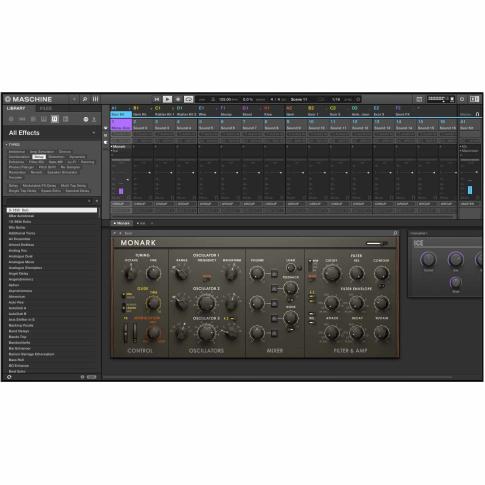Click the EDIT button at browser bottom
Image resolution: width=485 pixels, height=485 pixels.
(92, 377)
